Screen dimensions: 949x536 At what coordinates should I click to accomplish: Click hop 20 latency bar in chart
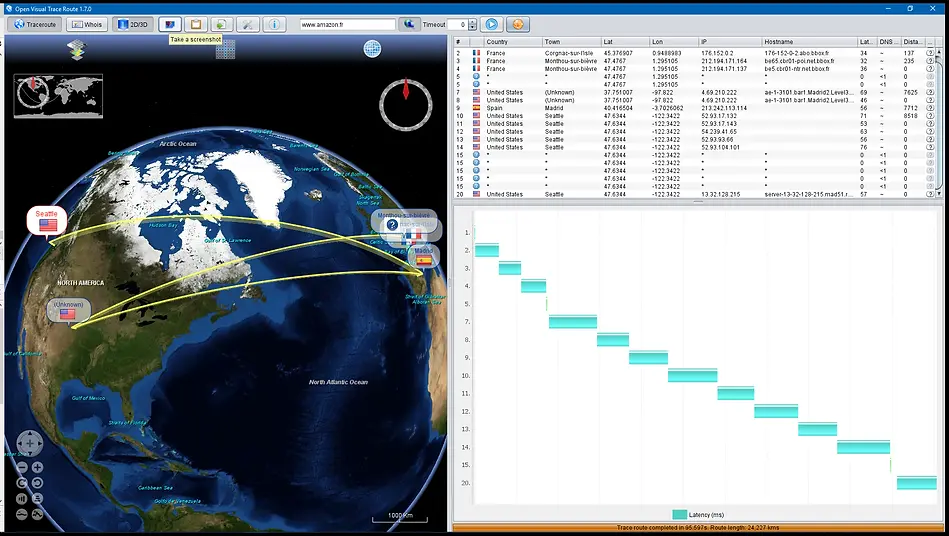click(917, 483)
